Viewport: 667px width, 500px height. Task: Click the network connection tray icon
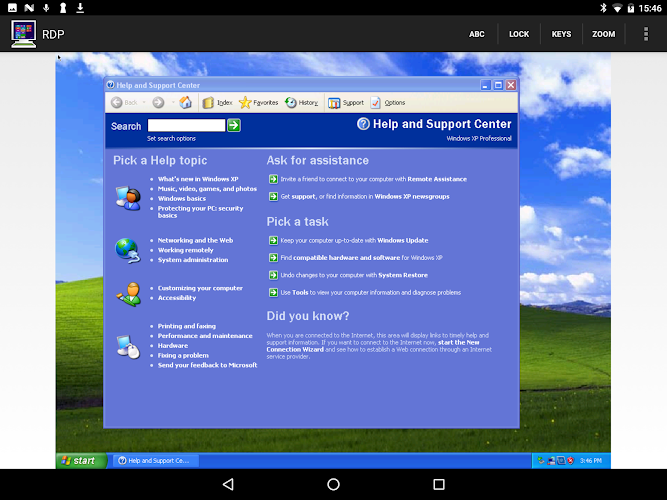(551, 461)
